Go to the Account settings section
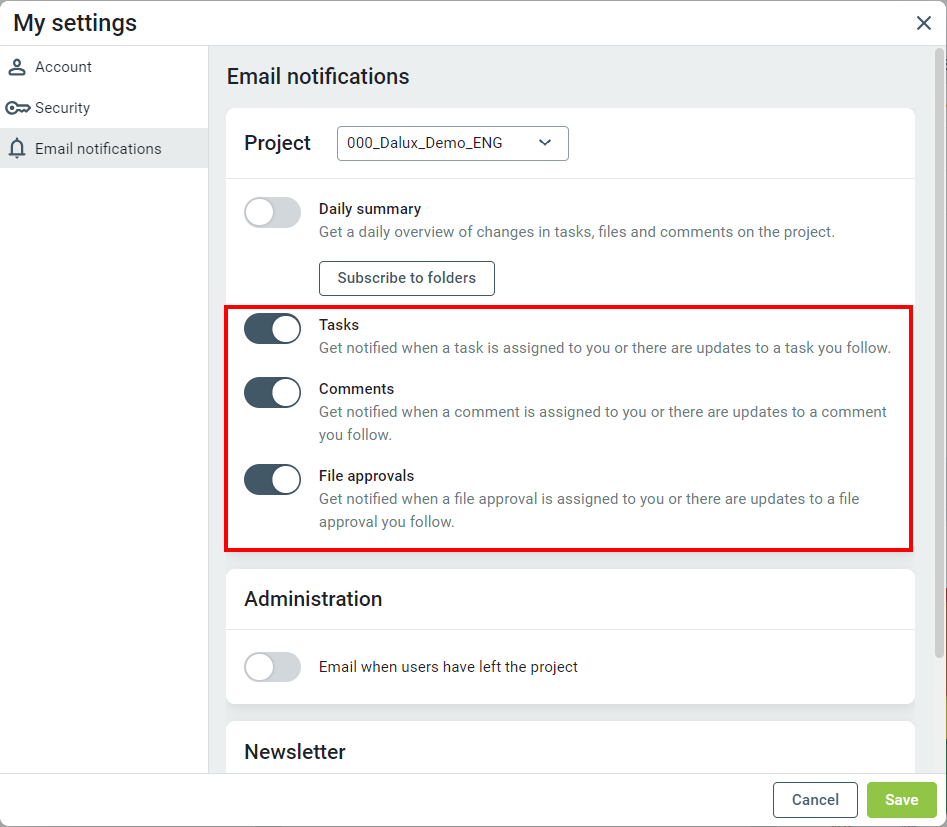Image resolution: width=947 pixels, height=827 pixels. pos(63,67)
